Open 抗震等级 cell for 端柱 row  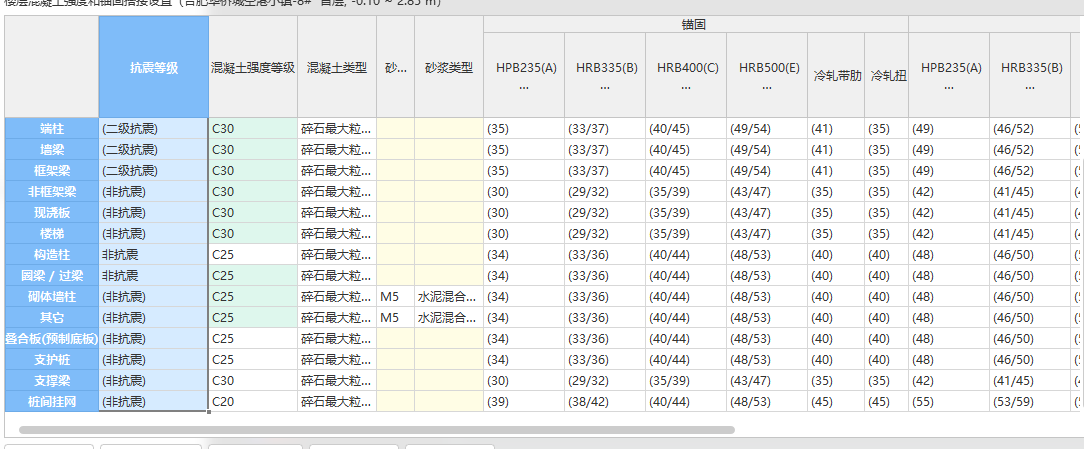(x=153, y=129)
